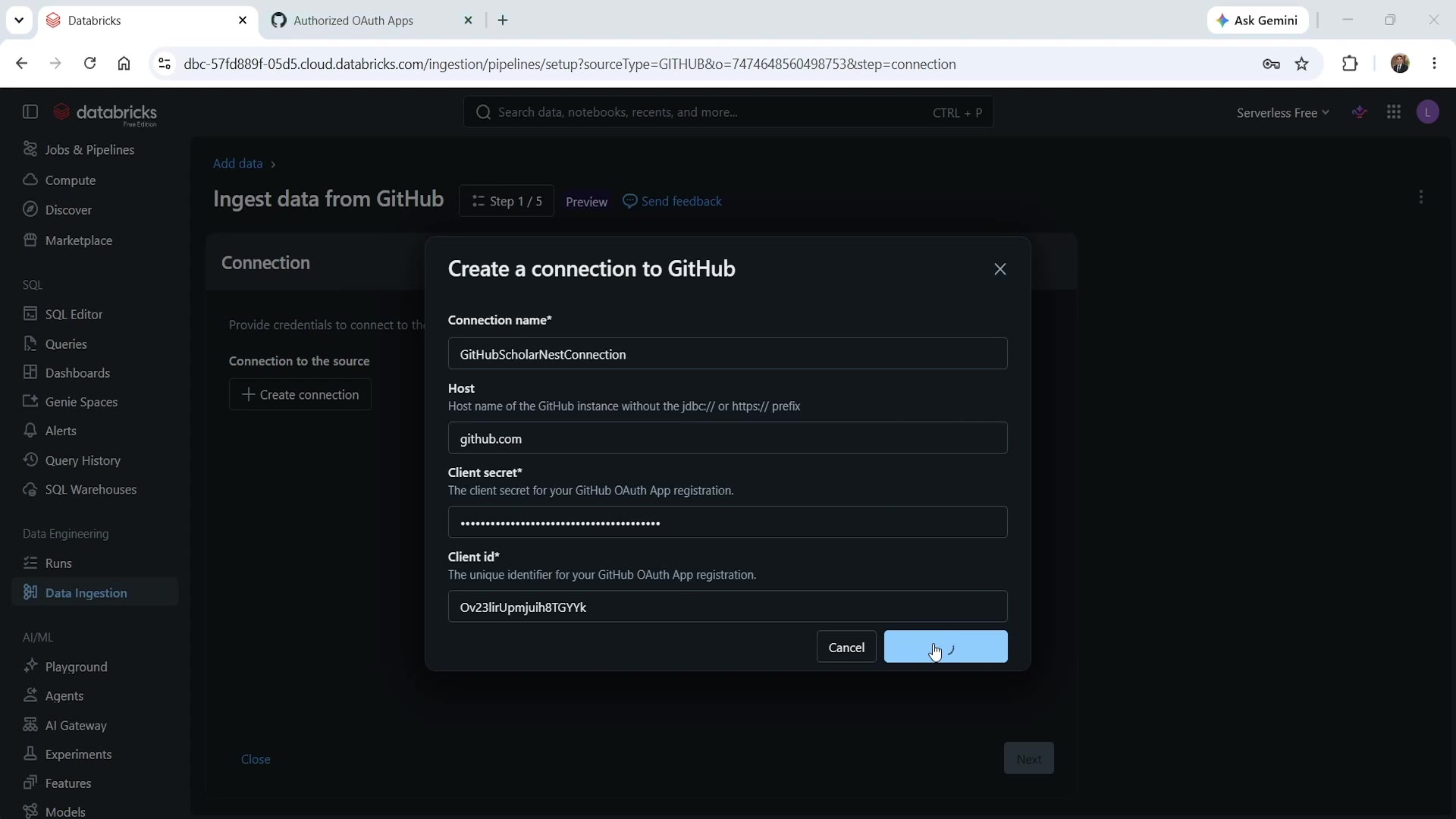This screenshot has width=1456, height=819.
Task: Focus the Host field
Action: click(727, 438)
